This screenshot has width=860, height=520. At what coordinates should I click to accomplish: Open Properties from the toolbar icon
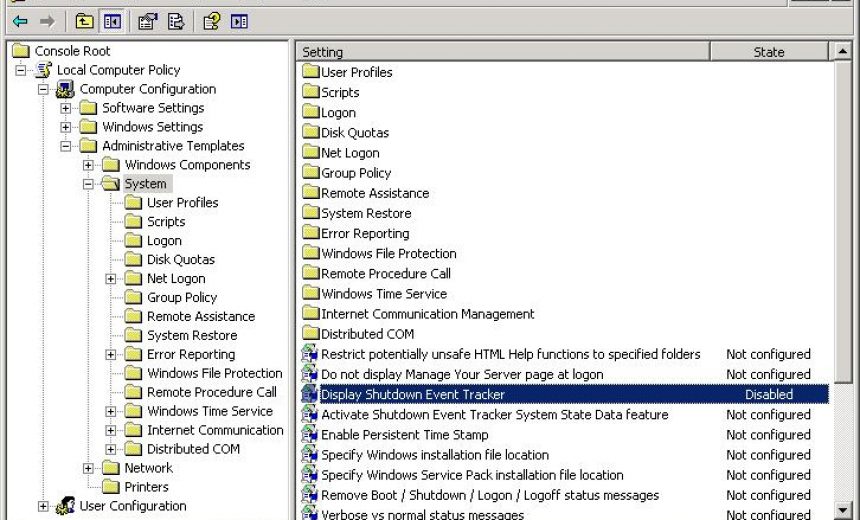click(x=148, y=21)
